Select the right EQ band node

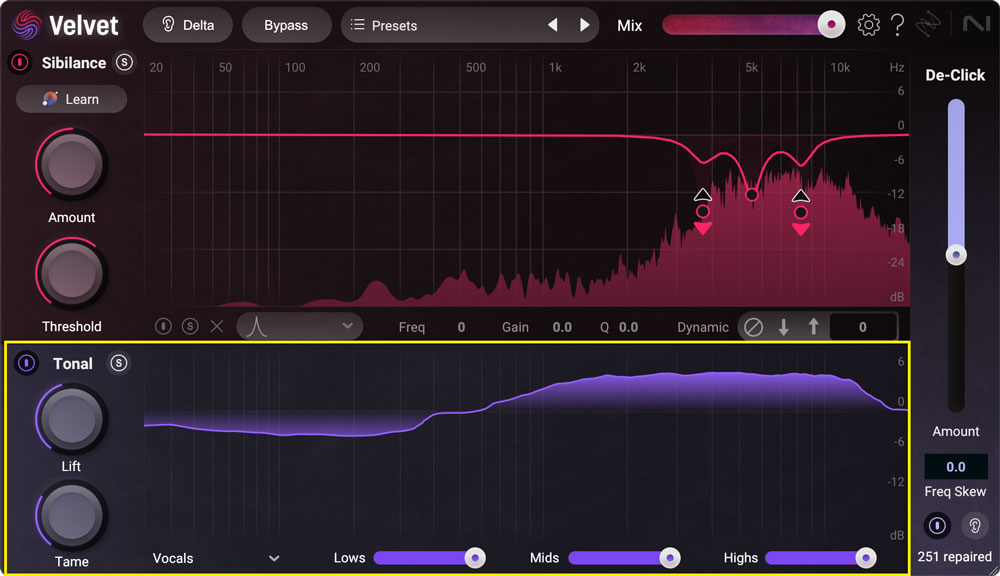coord(801,212)
